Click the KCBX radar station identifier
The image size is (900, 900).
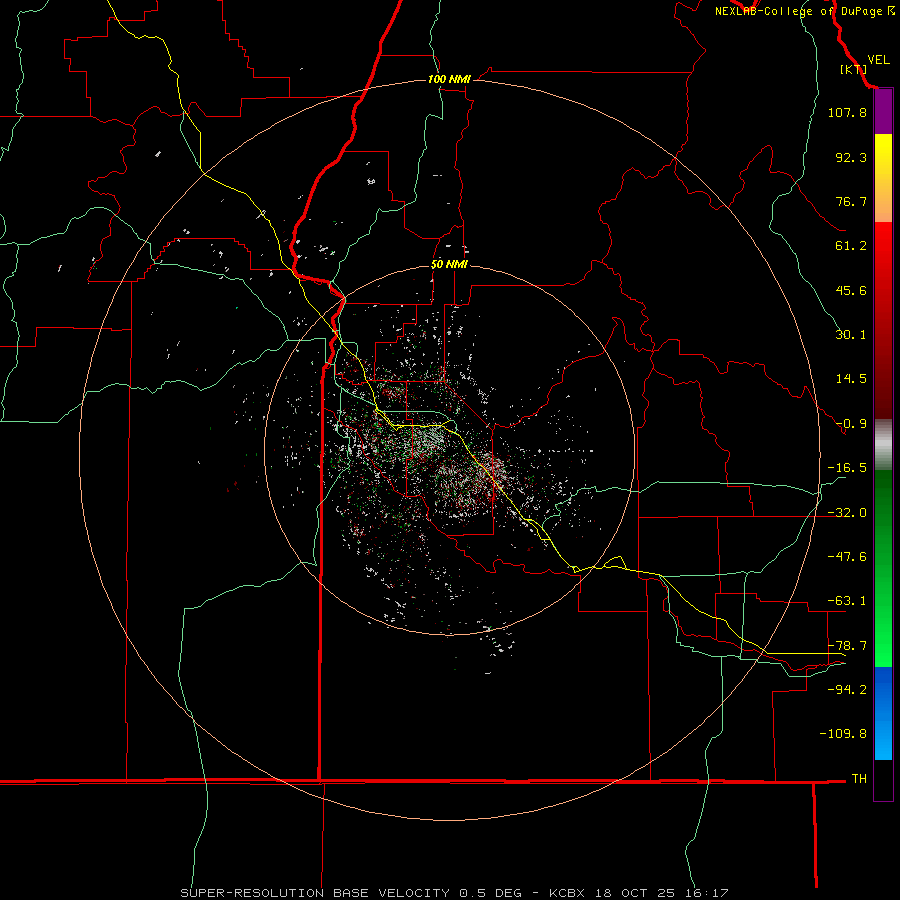point(567,893)
